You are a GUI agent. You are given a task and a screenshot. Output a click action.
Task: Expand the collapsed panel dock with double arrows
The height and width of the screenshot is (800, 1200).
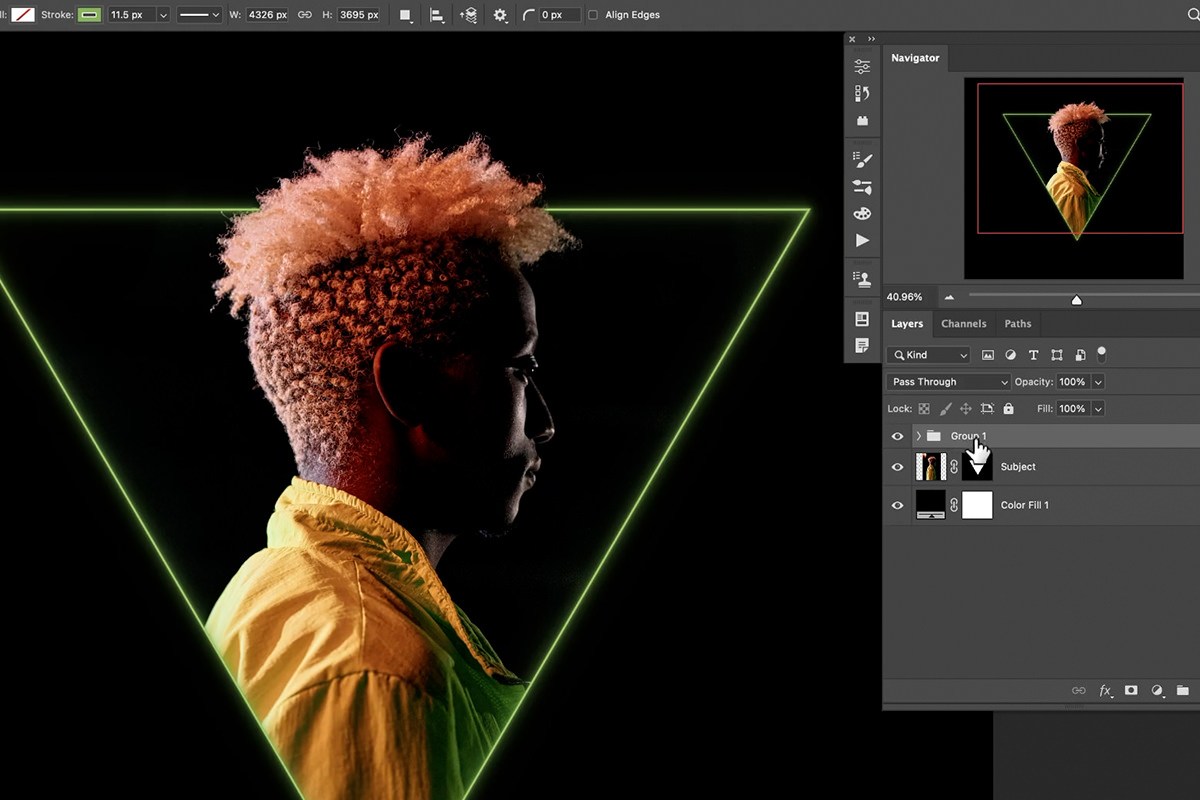871,39
